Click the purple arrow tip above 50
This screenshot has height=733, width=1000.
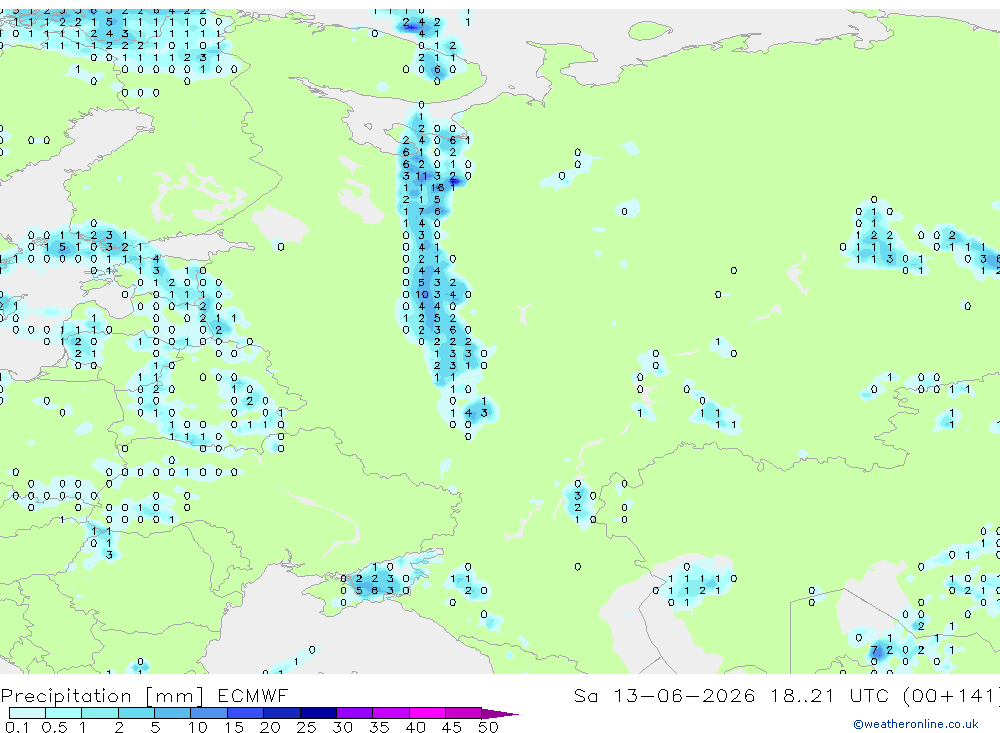(x=500, y=714)
